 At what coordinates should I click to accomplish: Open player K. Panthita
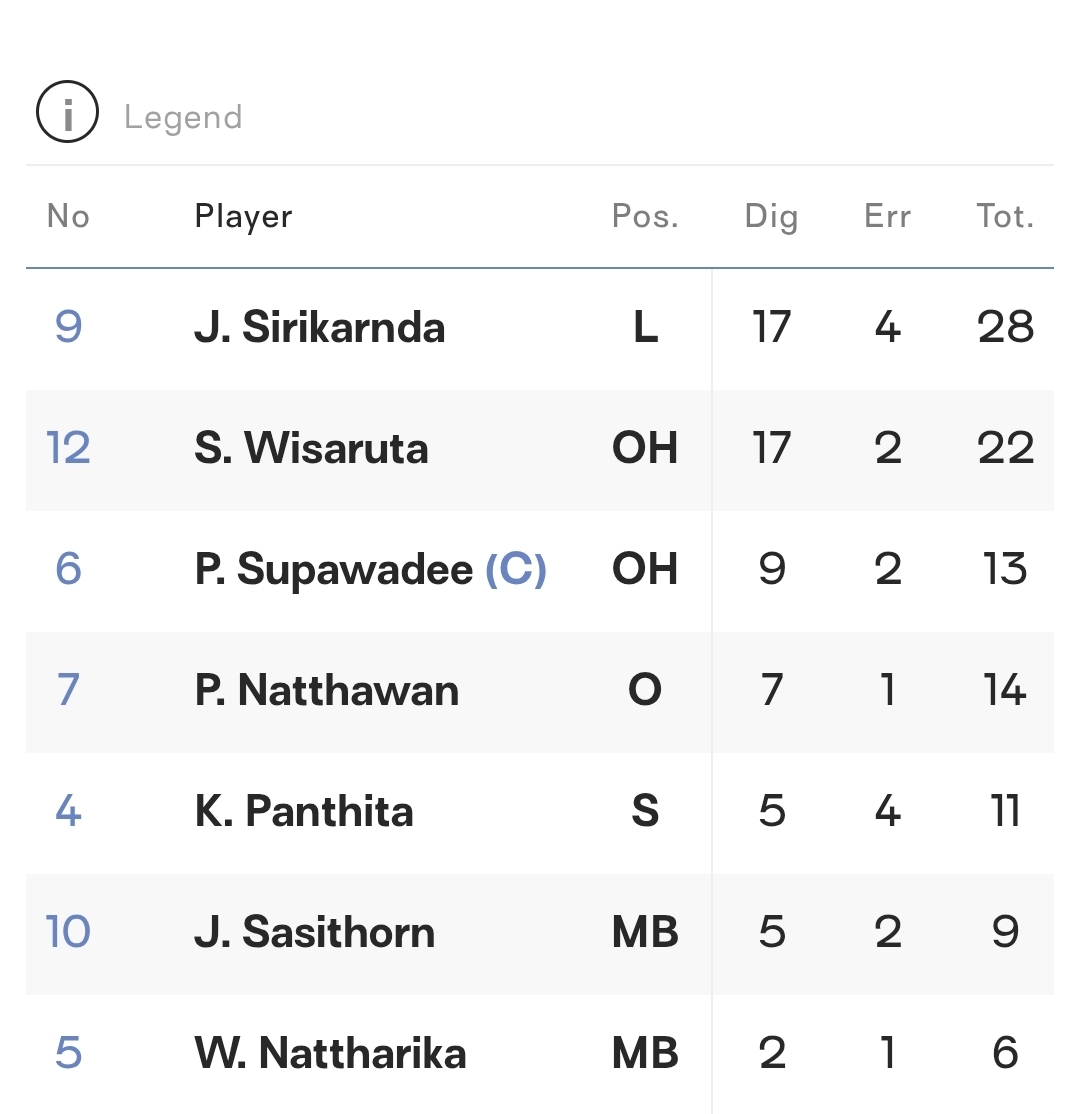coord(304,811)
